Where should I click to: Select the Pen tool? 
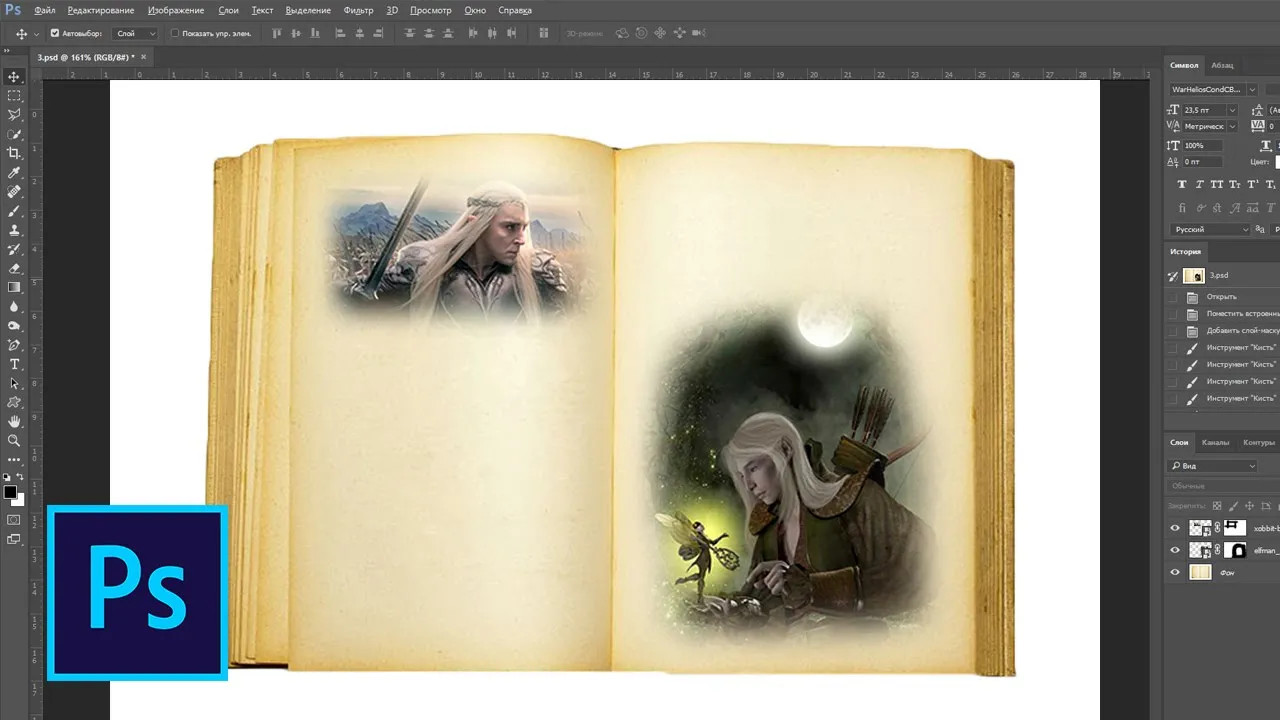tap(14, 345)
